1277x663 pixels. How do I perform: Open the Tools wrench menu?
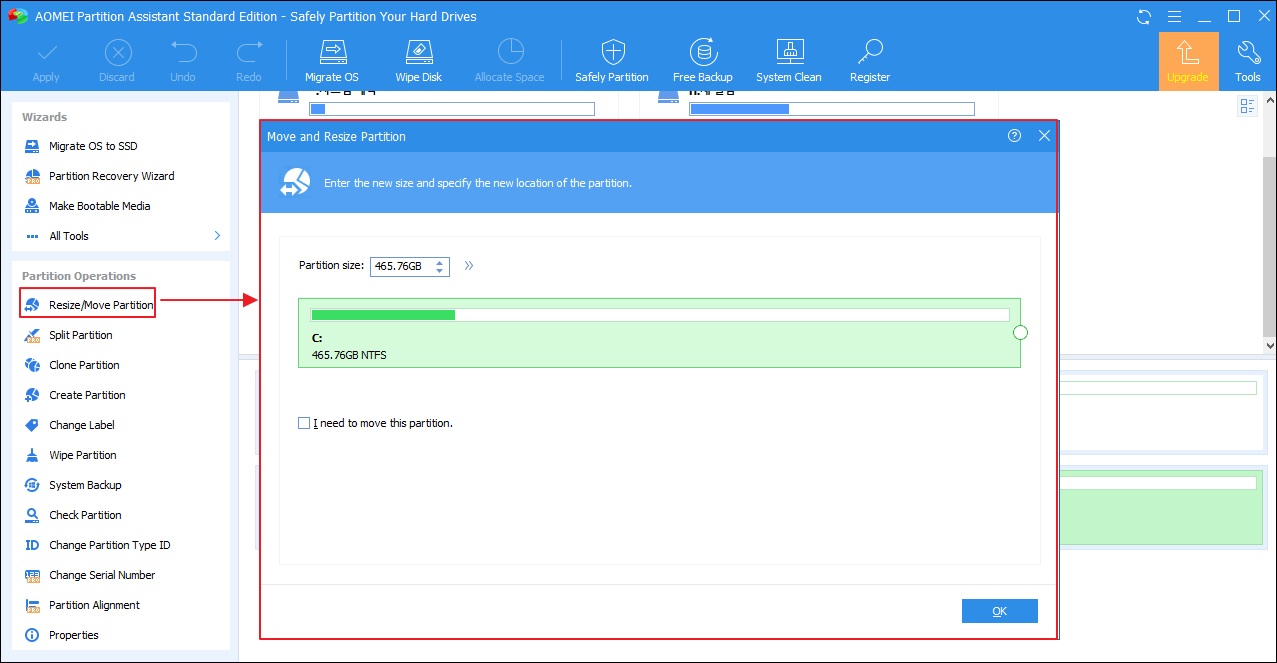coord(1248,61)
